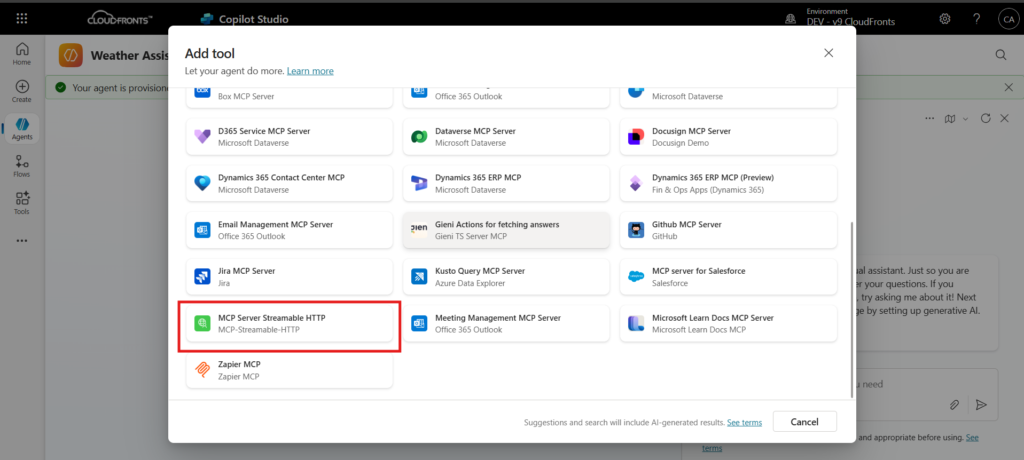Click the Github octocat icon
This screenshot has width=1024, height=460.
[636, 230]
